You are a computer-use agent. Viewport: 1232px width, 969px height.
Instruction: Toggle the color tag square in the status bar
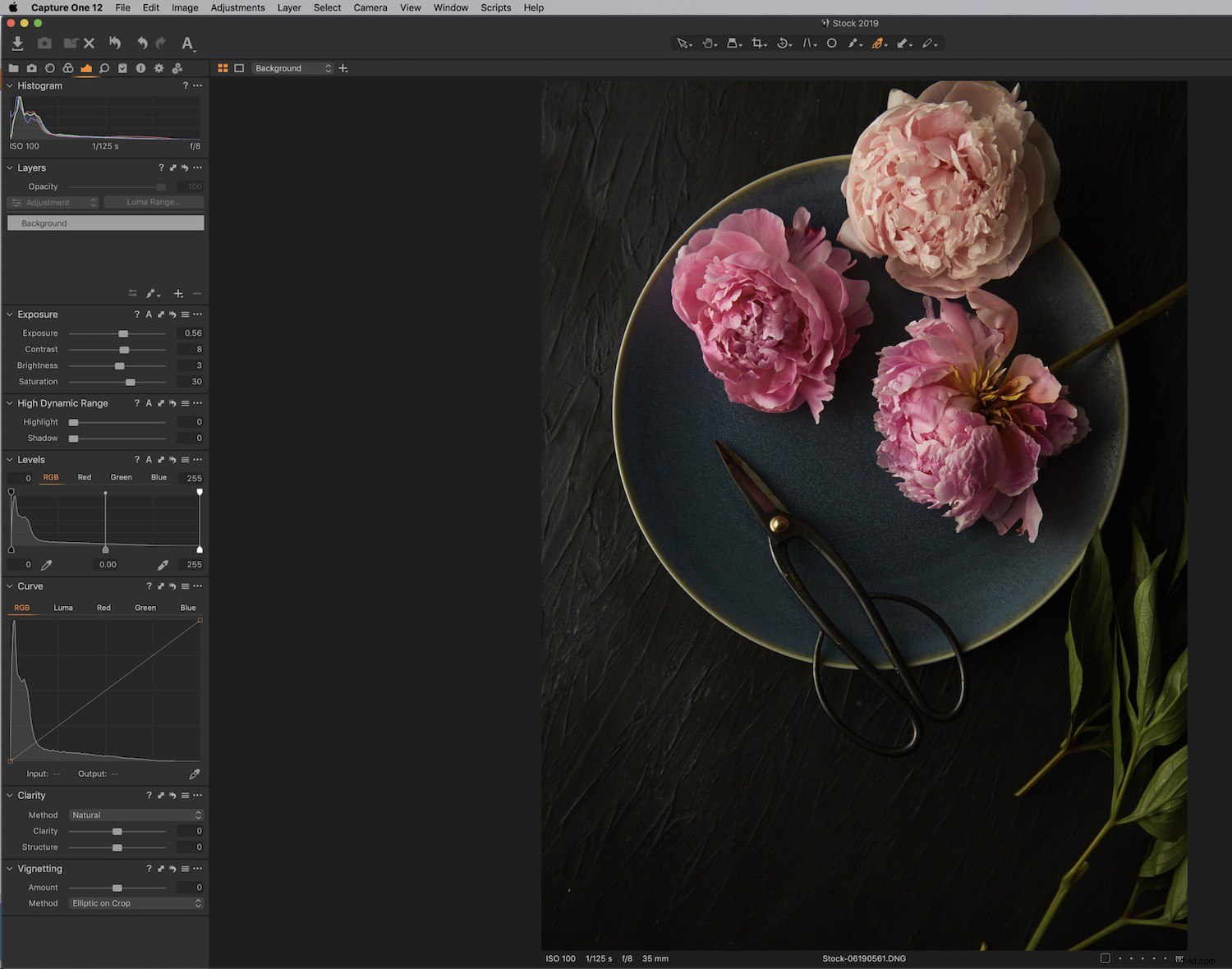pyautogui.click(x=1106, y=958)
